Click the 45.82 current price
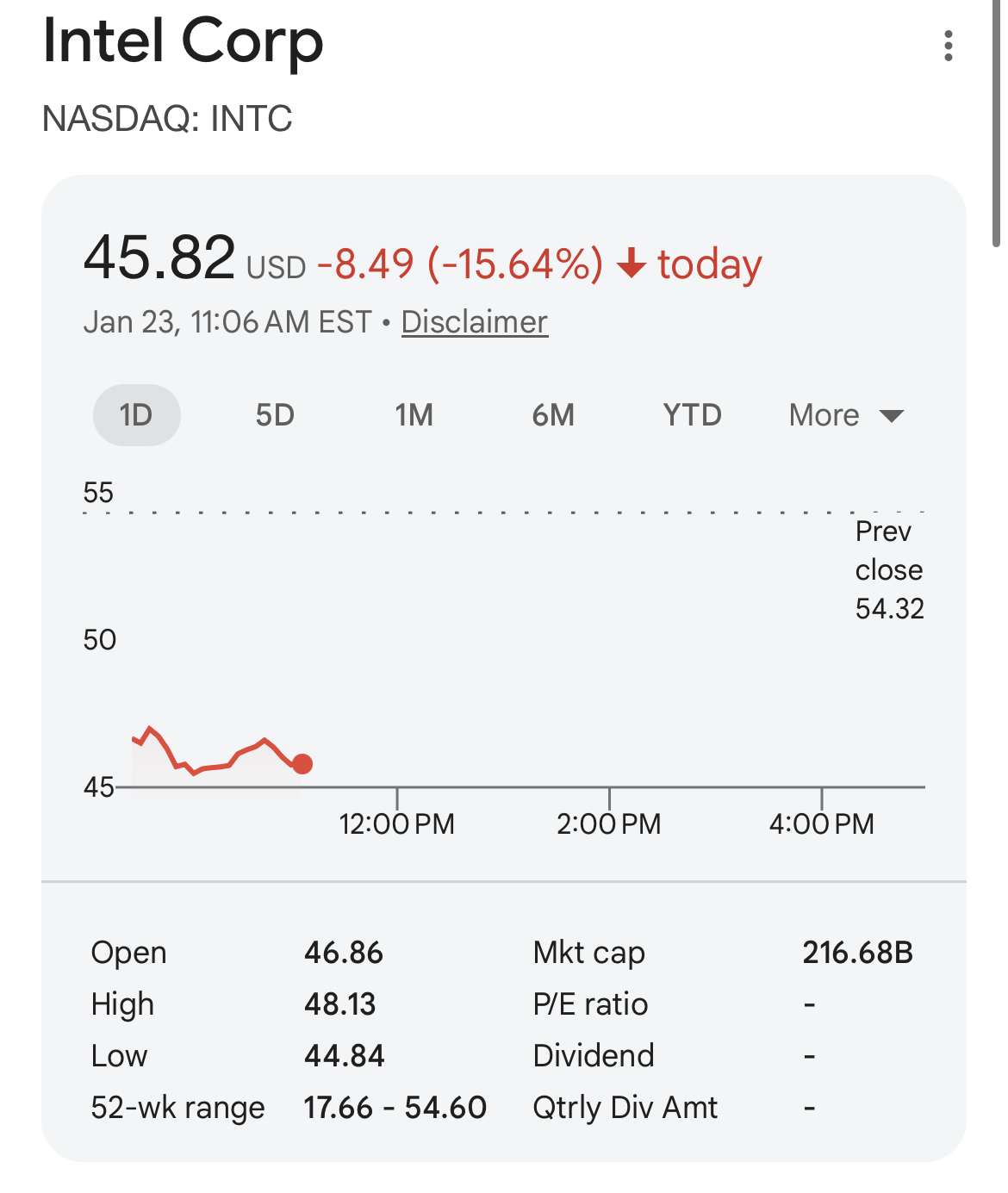Viewport: 1008px width, 1193px height. (x=159, y=258)
